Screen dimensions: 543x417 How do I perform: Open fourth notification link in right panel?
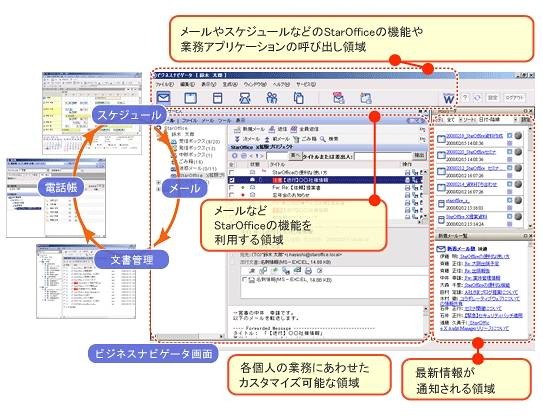(472, 184)
